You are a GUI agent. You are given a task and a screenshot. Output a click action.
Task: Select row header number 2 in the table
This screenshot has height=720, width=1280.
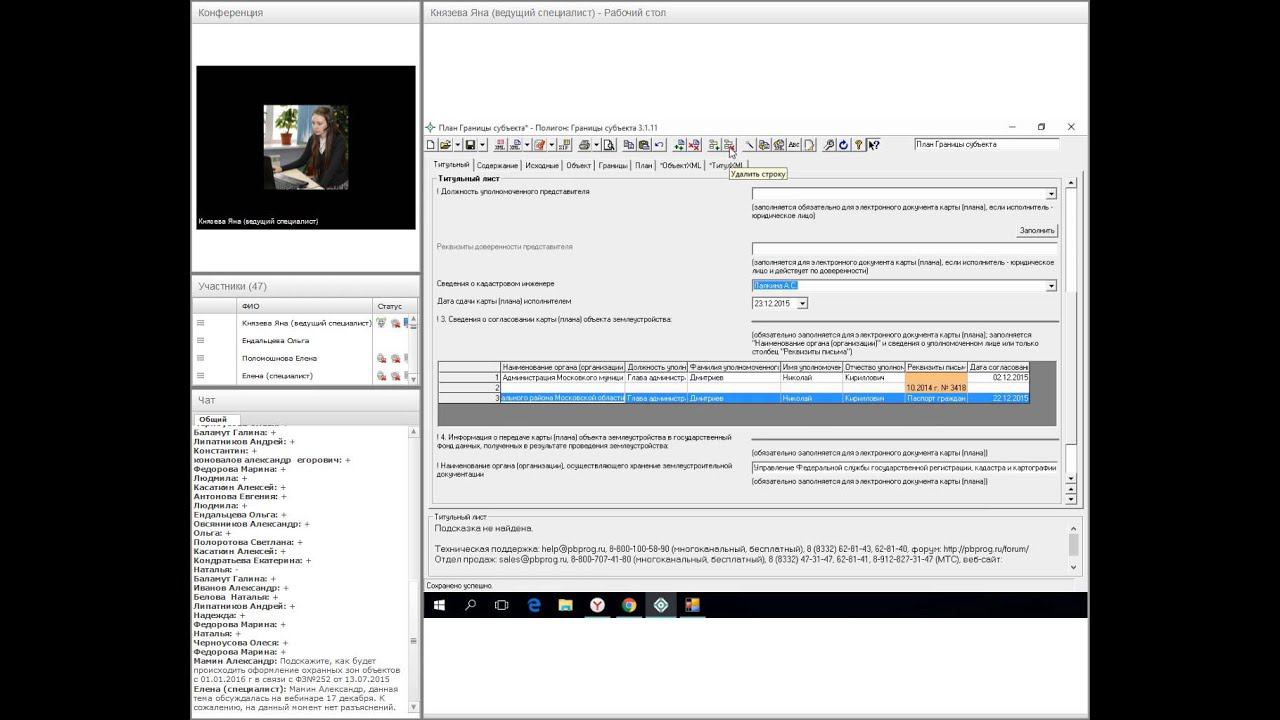point(469,388)
